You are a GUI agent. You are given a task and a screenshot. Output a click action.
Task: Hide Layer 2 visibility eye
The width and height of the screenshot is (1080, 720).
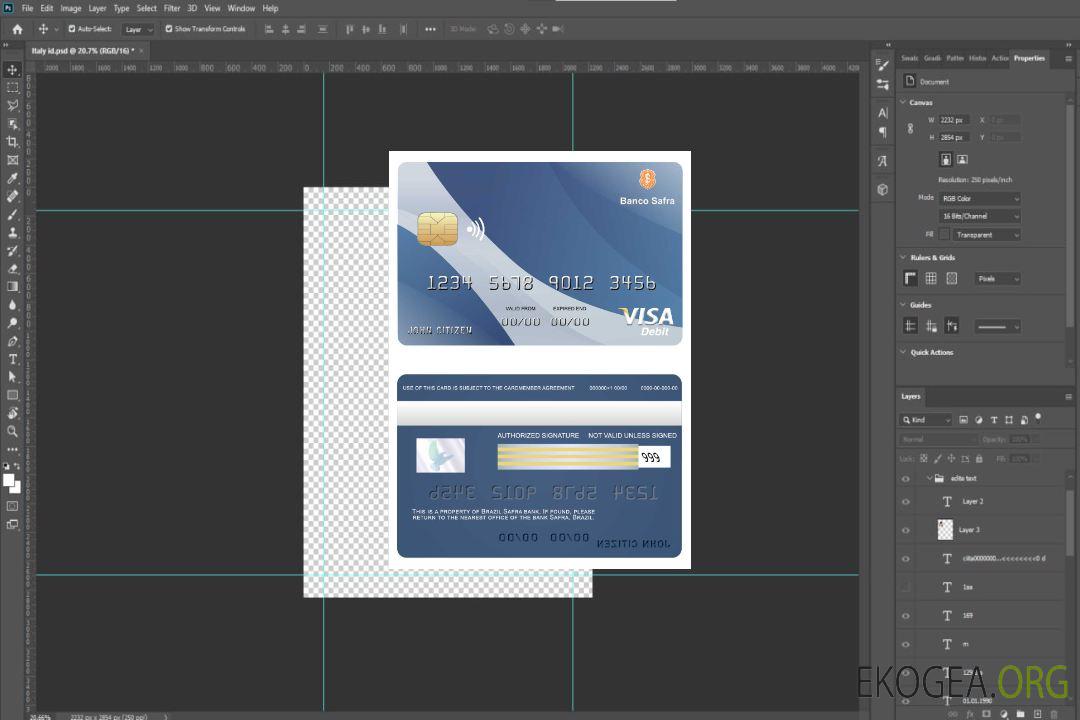(906, 502)
